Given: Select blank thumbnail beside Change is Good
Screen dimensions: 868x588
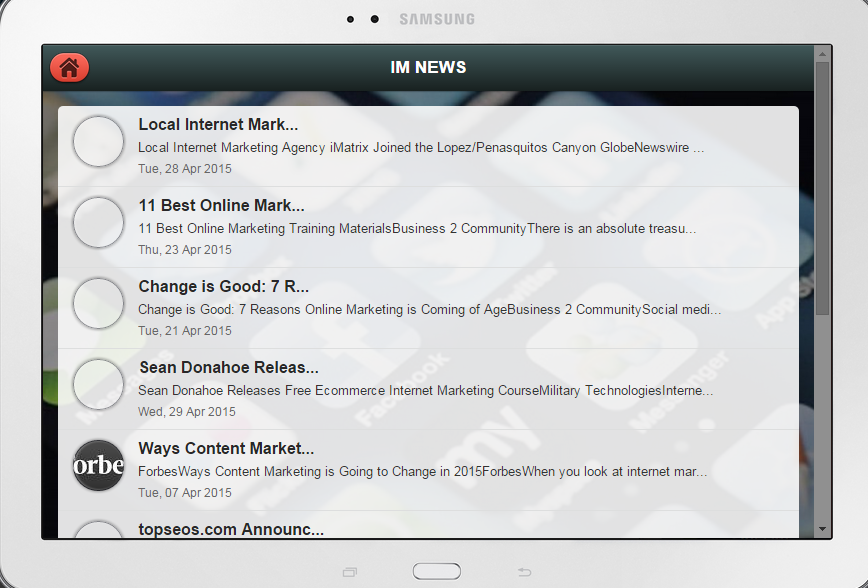Looking at the screenshot, I should (99, 303).
